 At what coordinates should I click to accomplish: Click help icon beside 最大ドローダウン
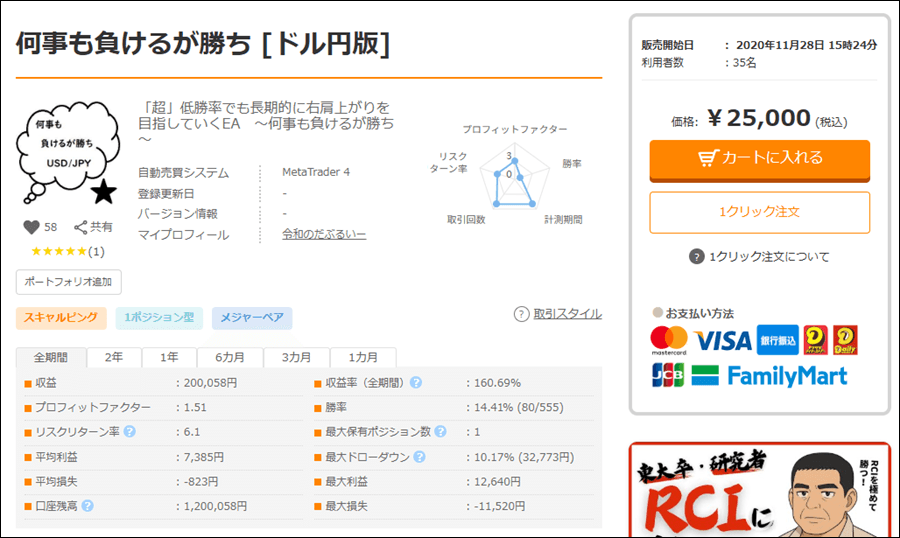click(x=419, y=457)
